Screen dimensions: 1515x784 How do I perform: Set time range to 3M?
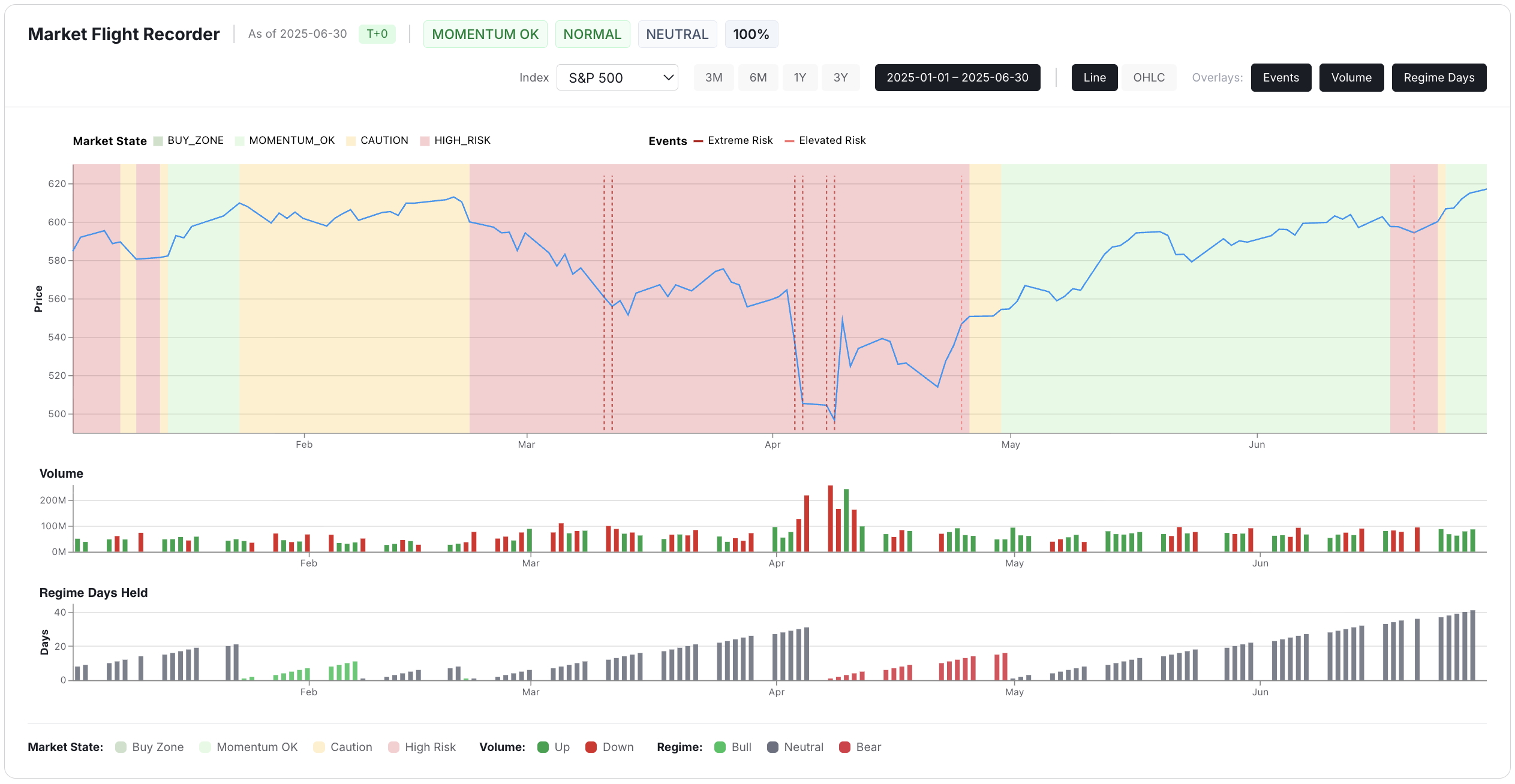(713, 78)
